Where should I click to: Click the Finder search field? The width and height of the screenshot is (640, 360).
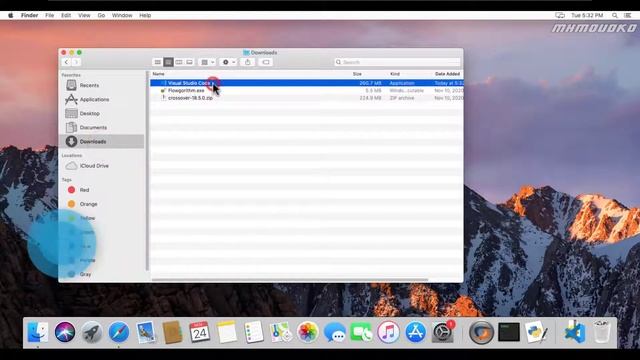[x=397, y=62]
